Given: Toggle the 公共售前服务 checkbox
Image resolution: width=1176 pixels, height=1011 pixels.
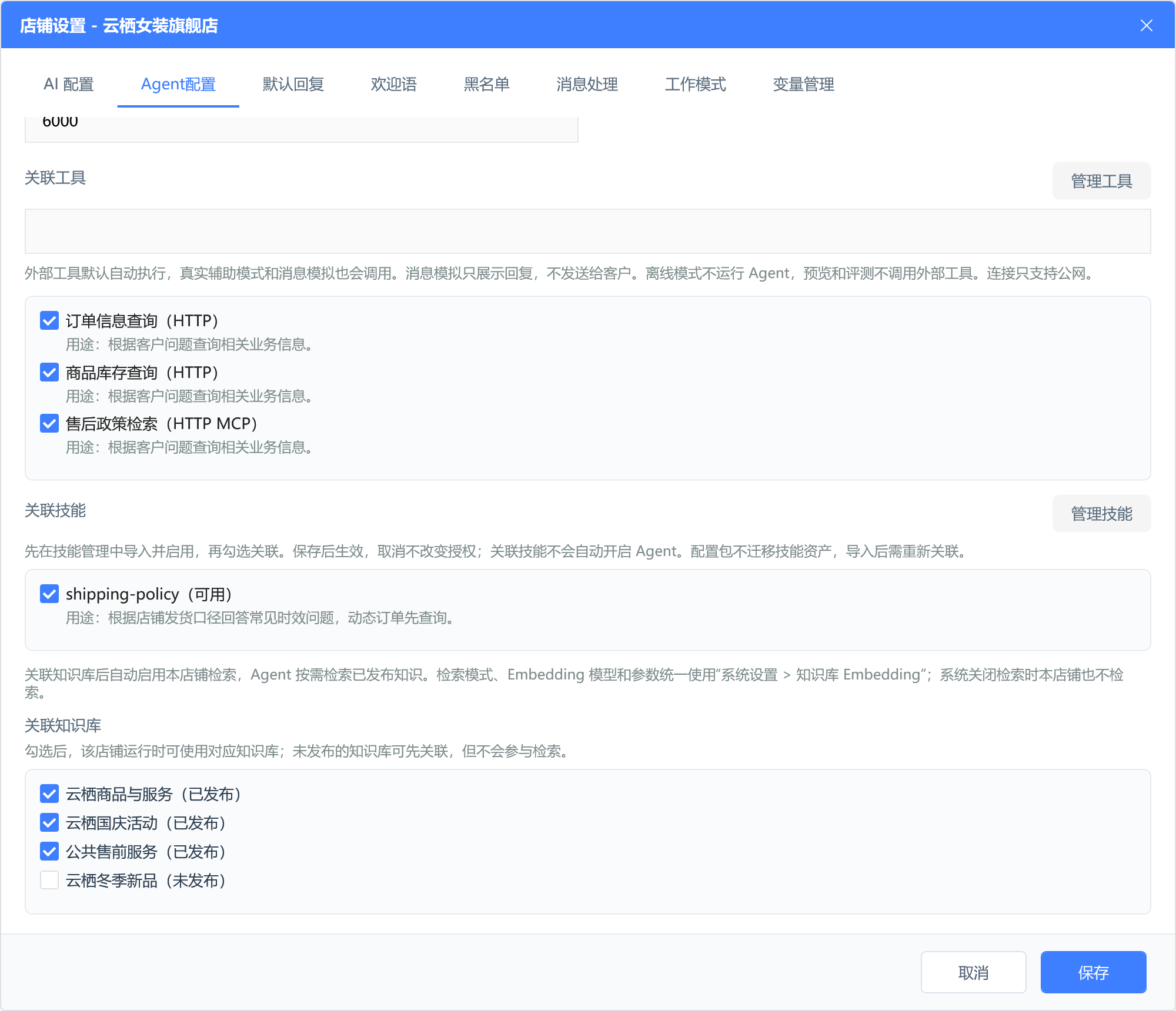Looking at the screenshot, I should pyautogui.click(x=49, y=851).
